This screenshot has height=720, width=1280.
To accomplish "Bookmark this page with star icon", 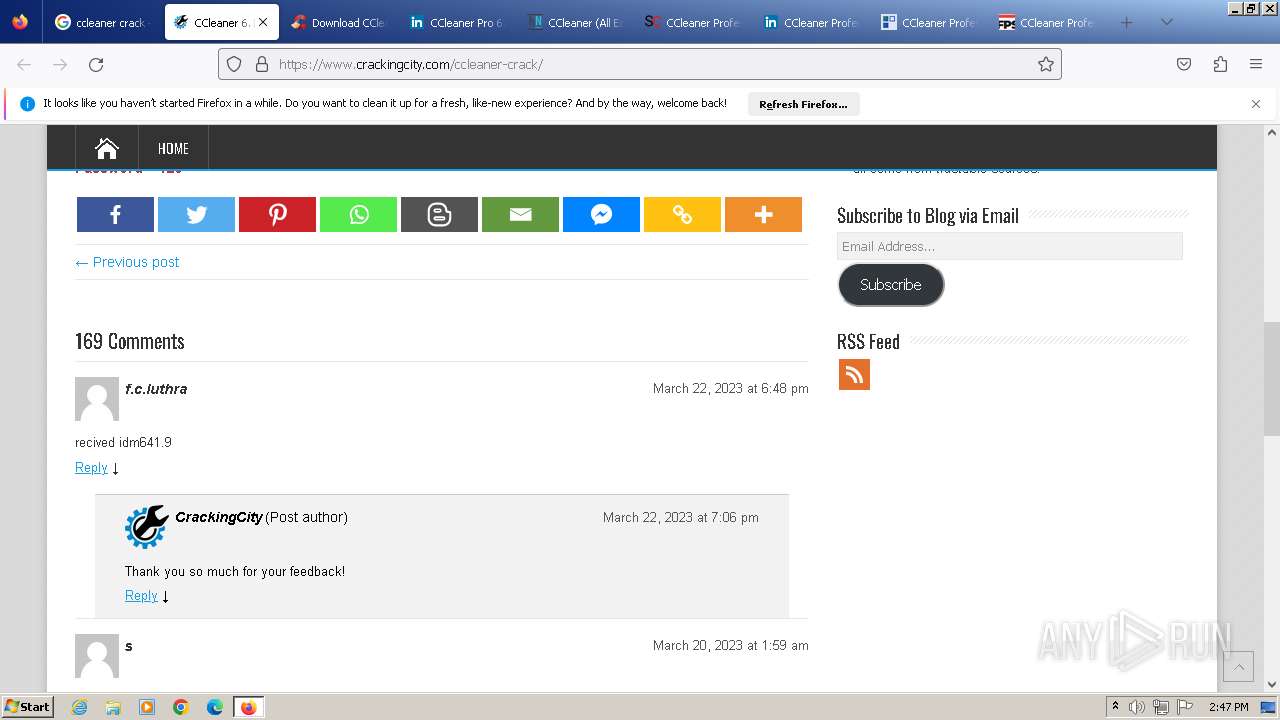I will (x=1046, y=64).
